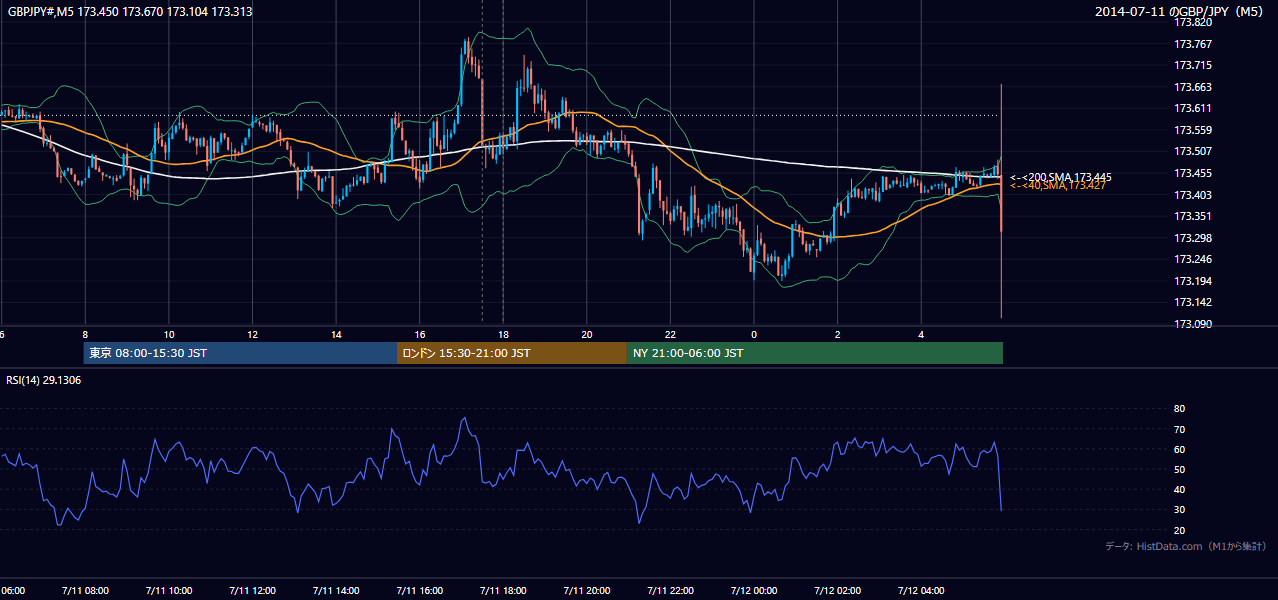This screenshot has width=1278, height=600.
Task: Click the 7/12 02:00 date label
Action: coord(838,591)
